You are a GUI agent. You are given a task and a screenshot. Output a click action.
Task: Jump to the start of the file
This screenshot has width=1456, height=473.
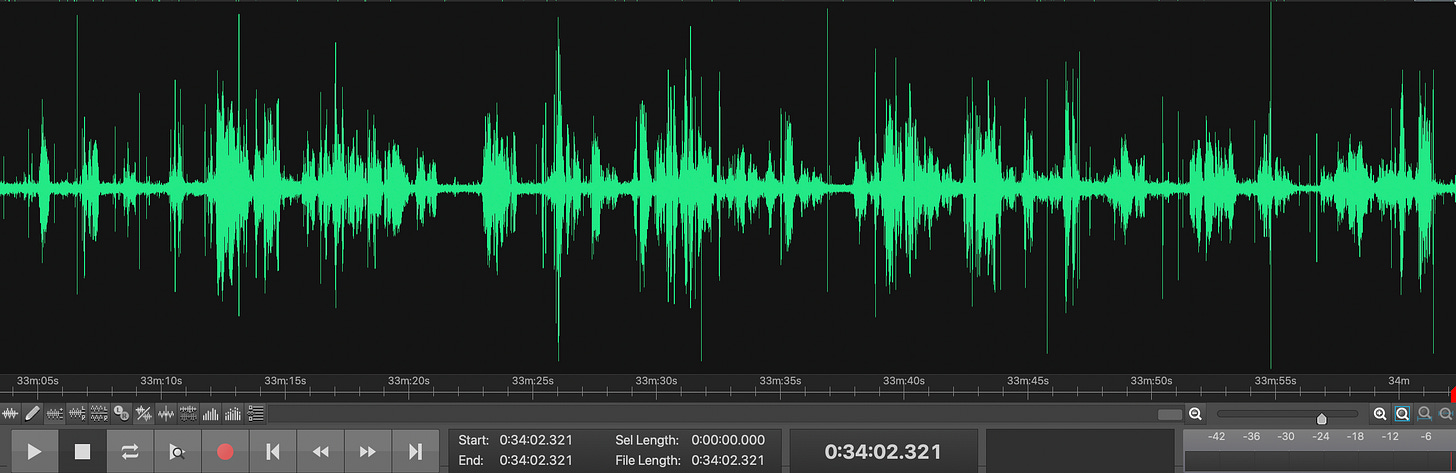[x=272, y=451]
